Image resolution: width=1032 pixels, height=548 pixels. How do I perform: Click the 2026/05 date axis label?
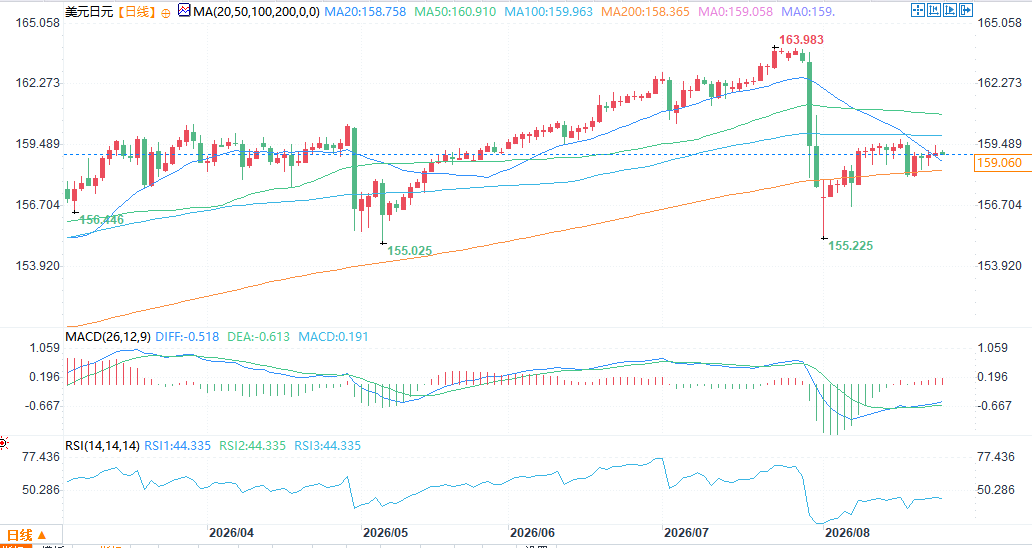click(x=386, y=532)
